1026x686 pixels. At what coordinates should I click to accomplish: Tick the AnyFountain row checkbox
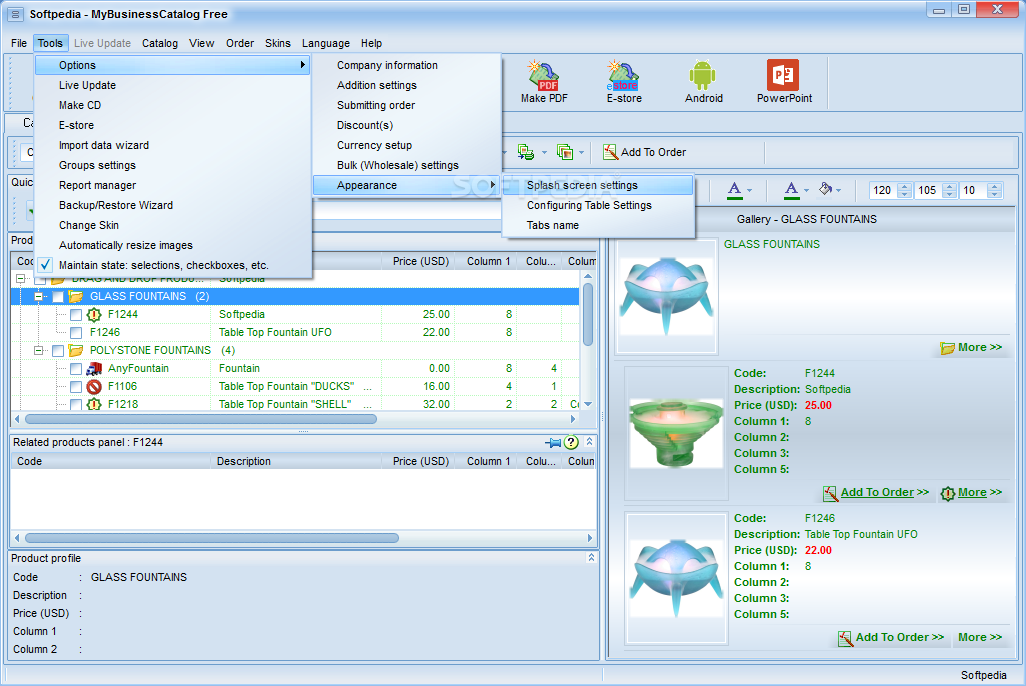(76, 369)
